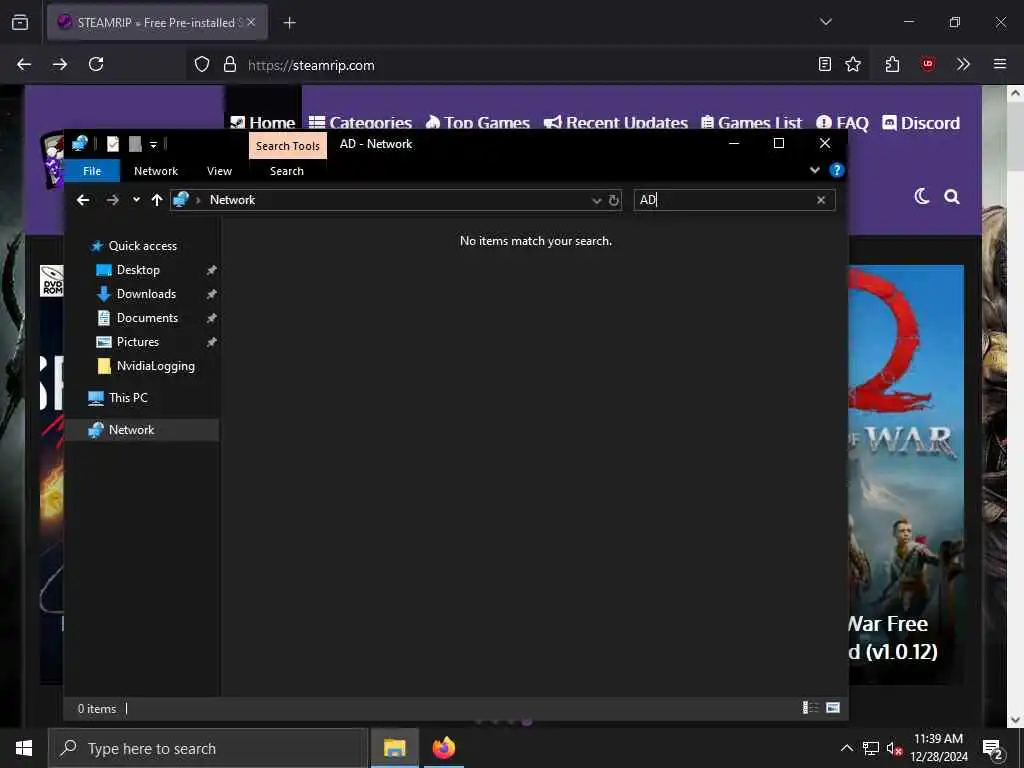Open the Games List link on Steamrip
This screenshot has width=1024, height=768.
(751, 123)
